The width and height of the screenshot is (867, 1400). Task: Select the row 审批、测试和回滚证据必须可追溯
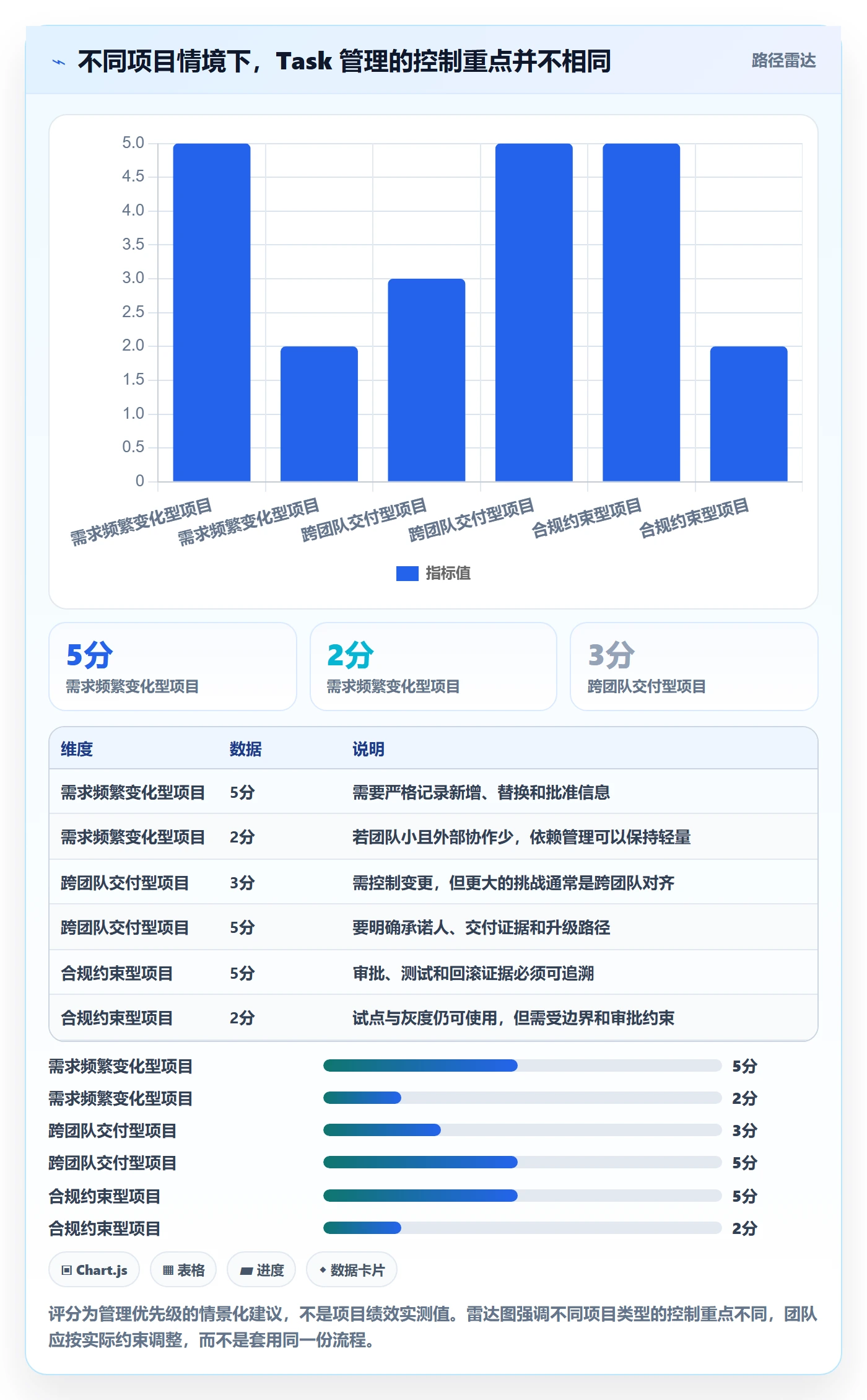(x=434, y=973)
